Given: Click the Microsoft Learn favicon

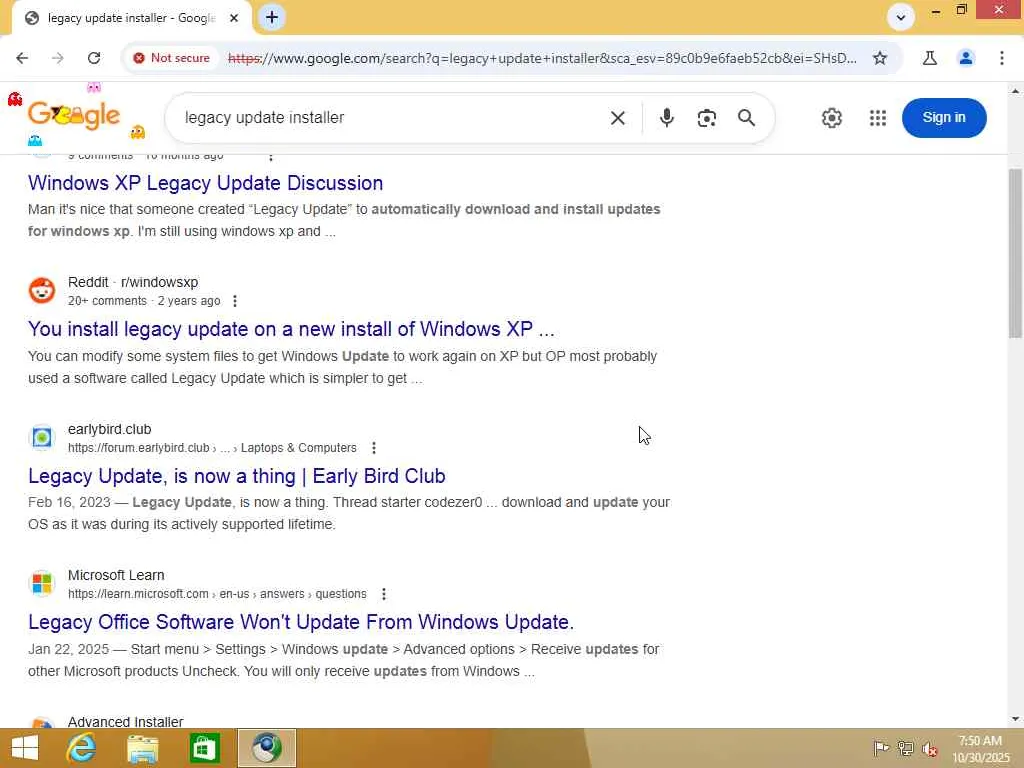Looking at the screenshot, I should [x=42, y=583].
